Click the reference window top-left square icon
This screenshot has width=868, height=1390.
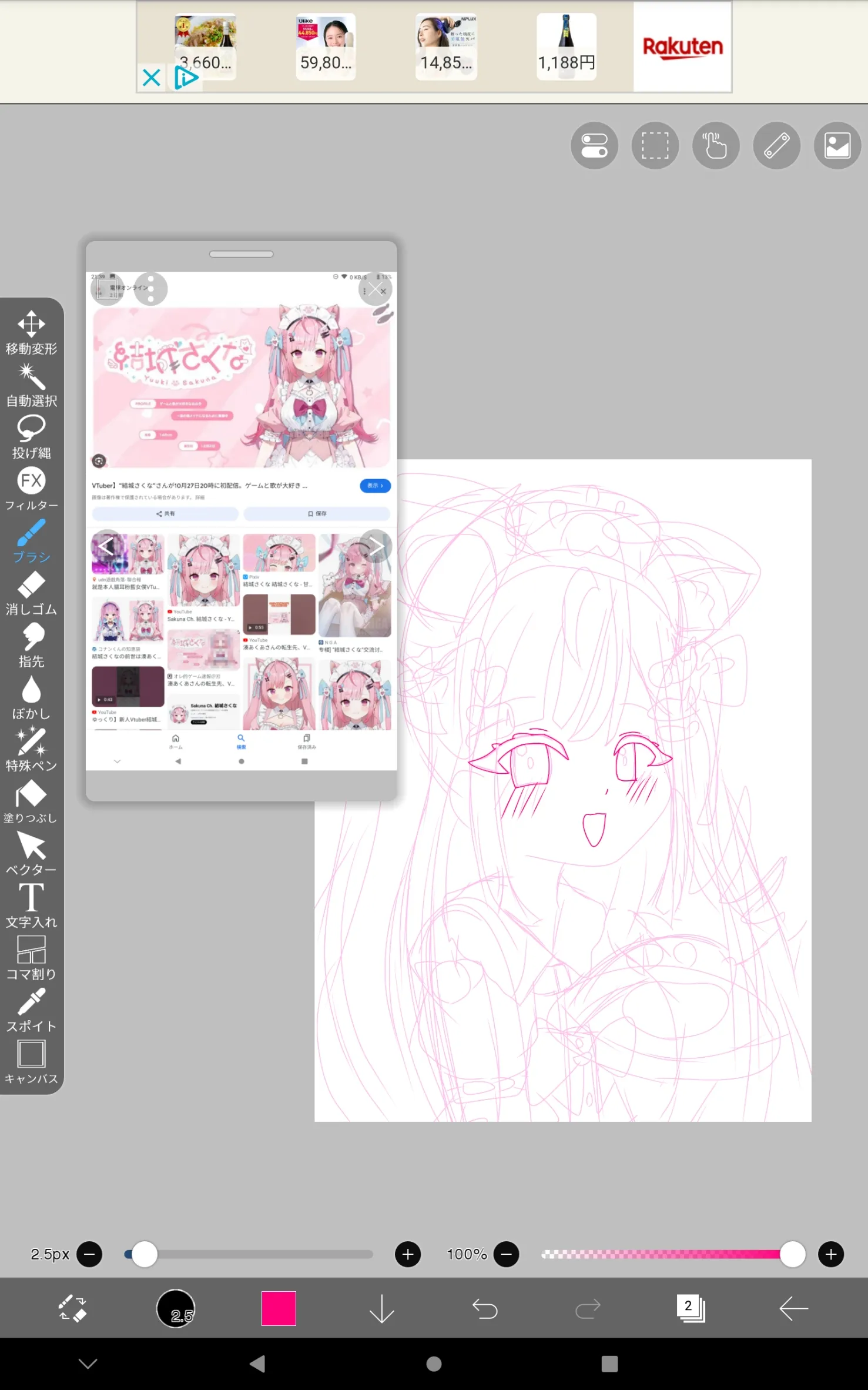(107, 289)
